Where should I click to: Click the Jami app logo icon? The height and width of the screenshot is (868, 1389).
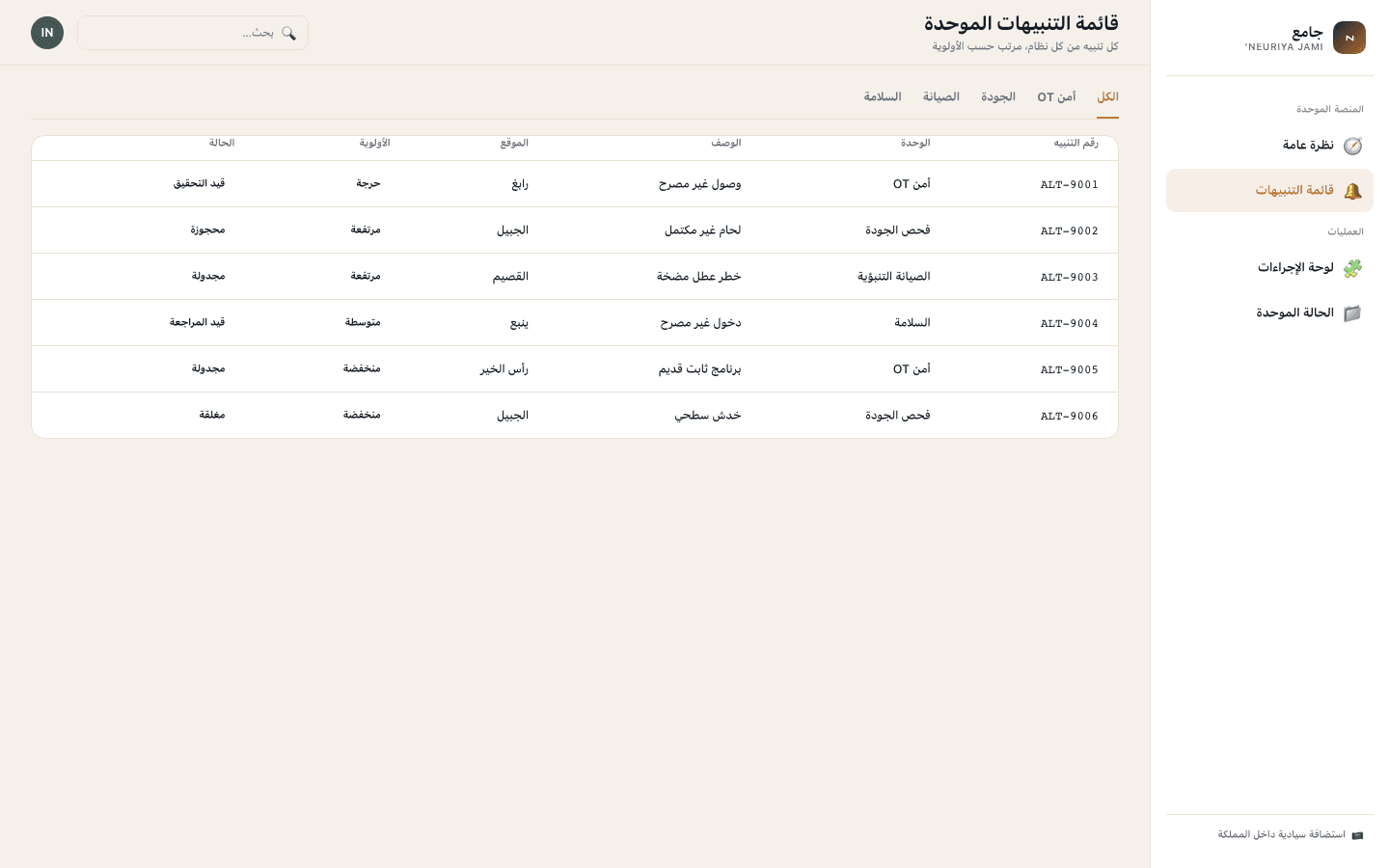pos(1348,38)
